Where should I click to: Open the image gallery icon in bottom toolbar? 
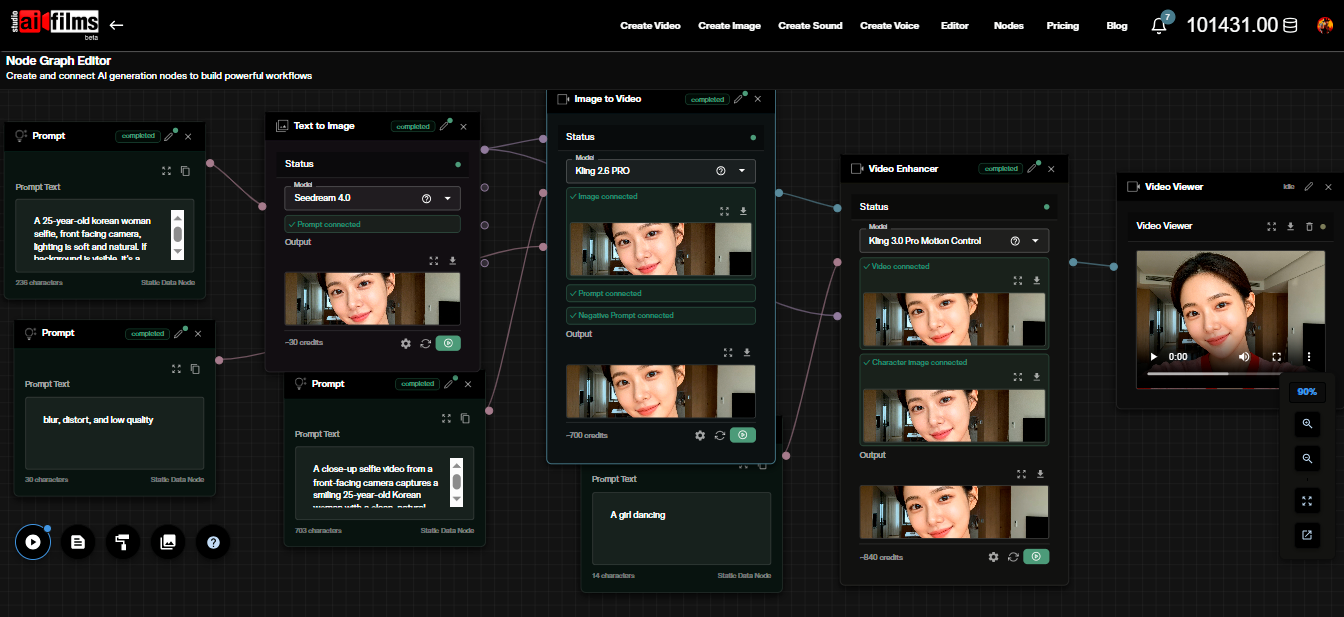[168, 541]
